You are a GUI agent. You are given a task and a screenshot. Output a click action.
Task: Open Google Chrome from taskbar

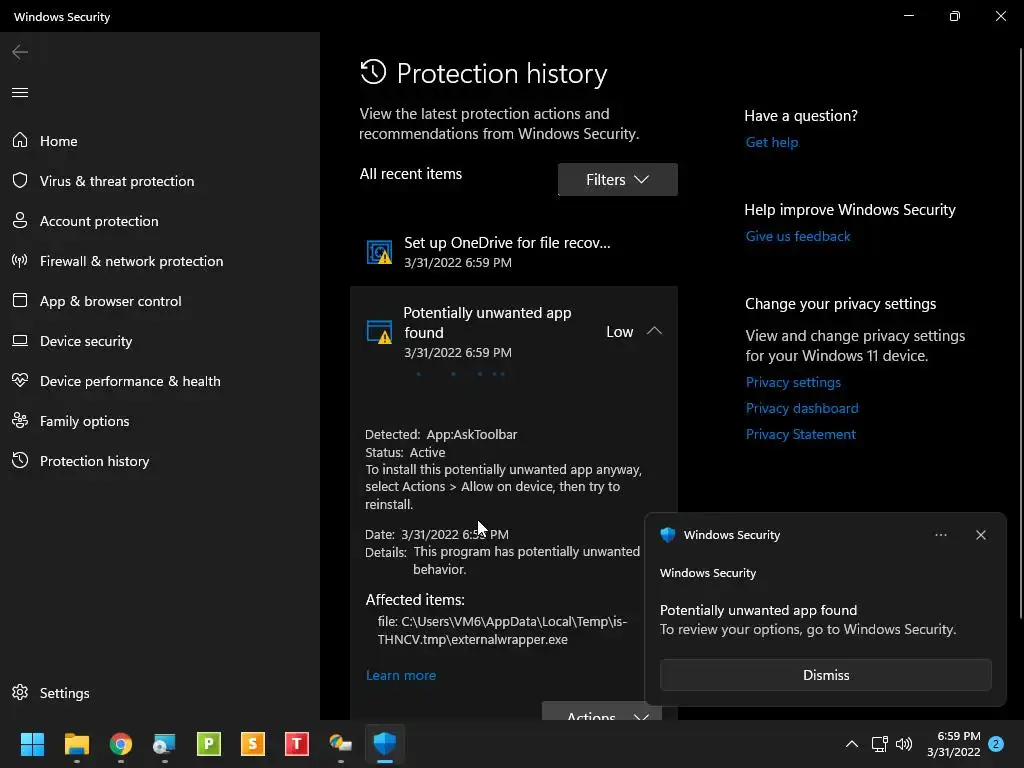pyautogui.click(x=121, y=744)
